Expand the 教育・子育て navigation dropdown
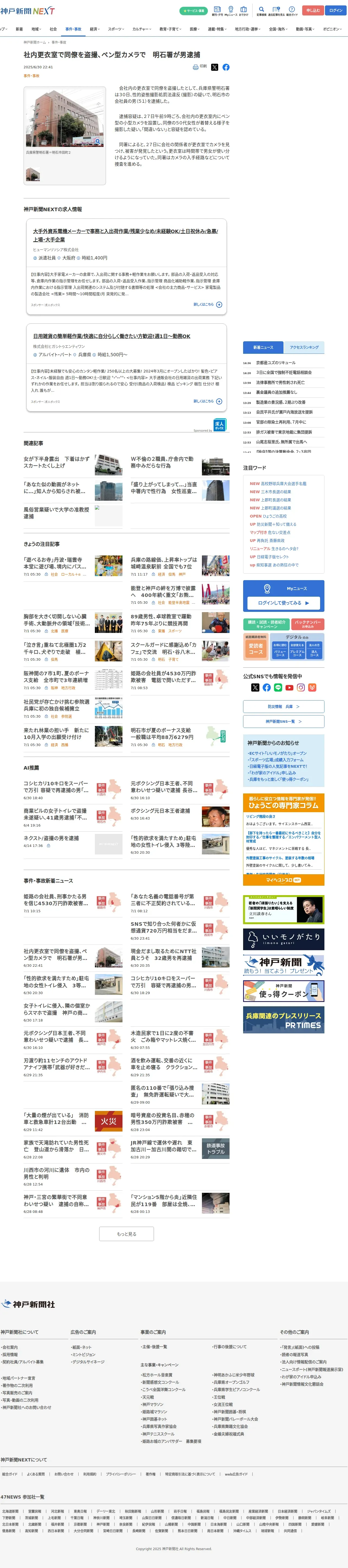The width and height of the screenshot is (348, 1568). (x=170, y=29)
